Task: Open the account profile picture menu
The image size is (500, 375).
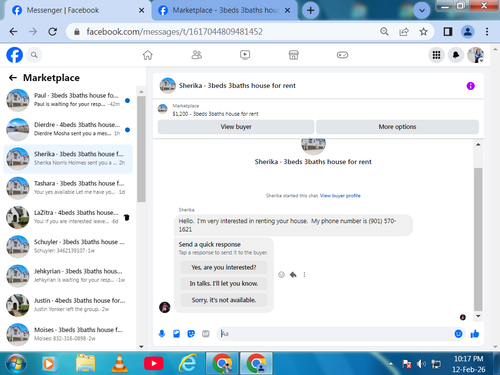Action: (475, 55)
